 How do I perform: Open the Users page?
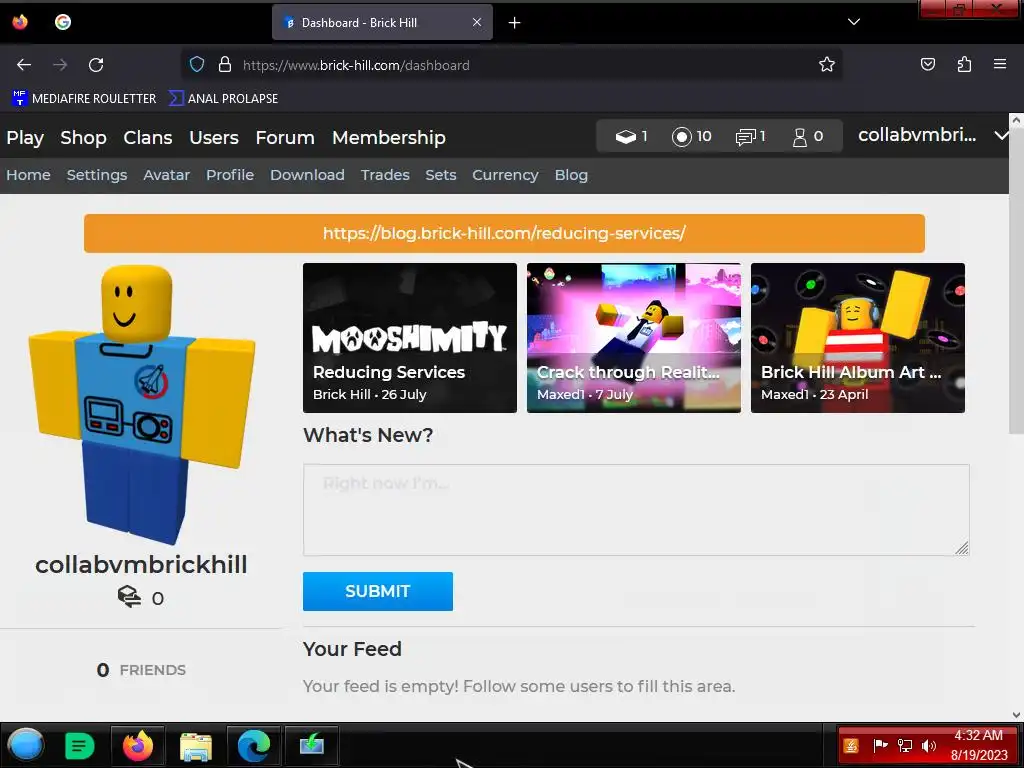pyautogui.click(x=214, y=138)
